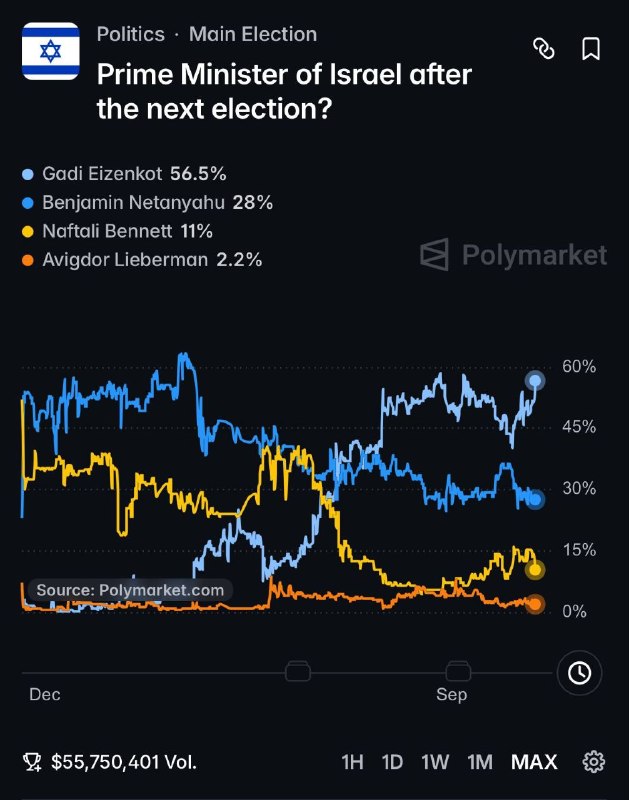Switch chart to 1W range
The height and width of the screenshot is (800, 629).
coord(435,762)
